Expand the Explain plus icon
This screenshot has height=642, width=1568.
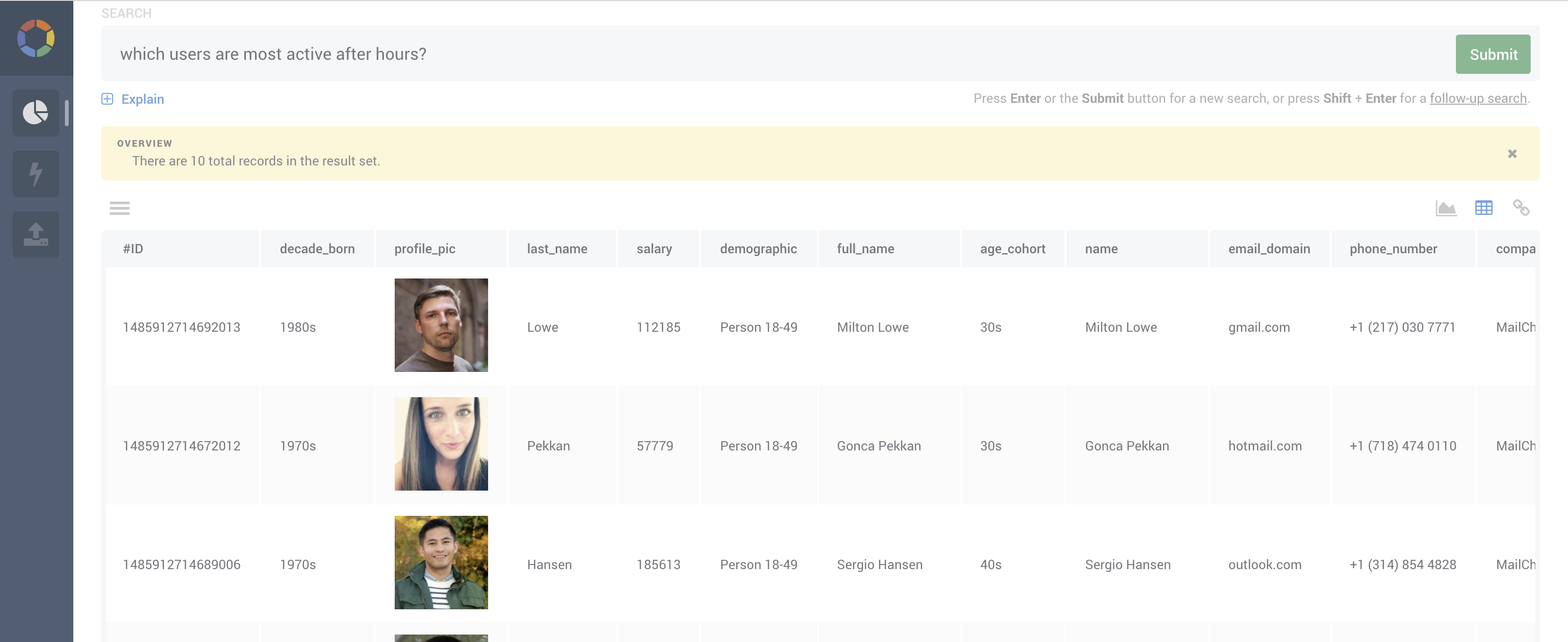pyautogui.click(x=107, y=99)
